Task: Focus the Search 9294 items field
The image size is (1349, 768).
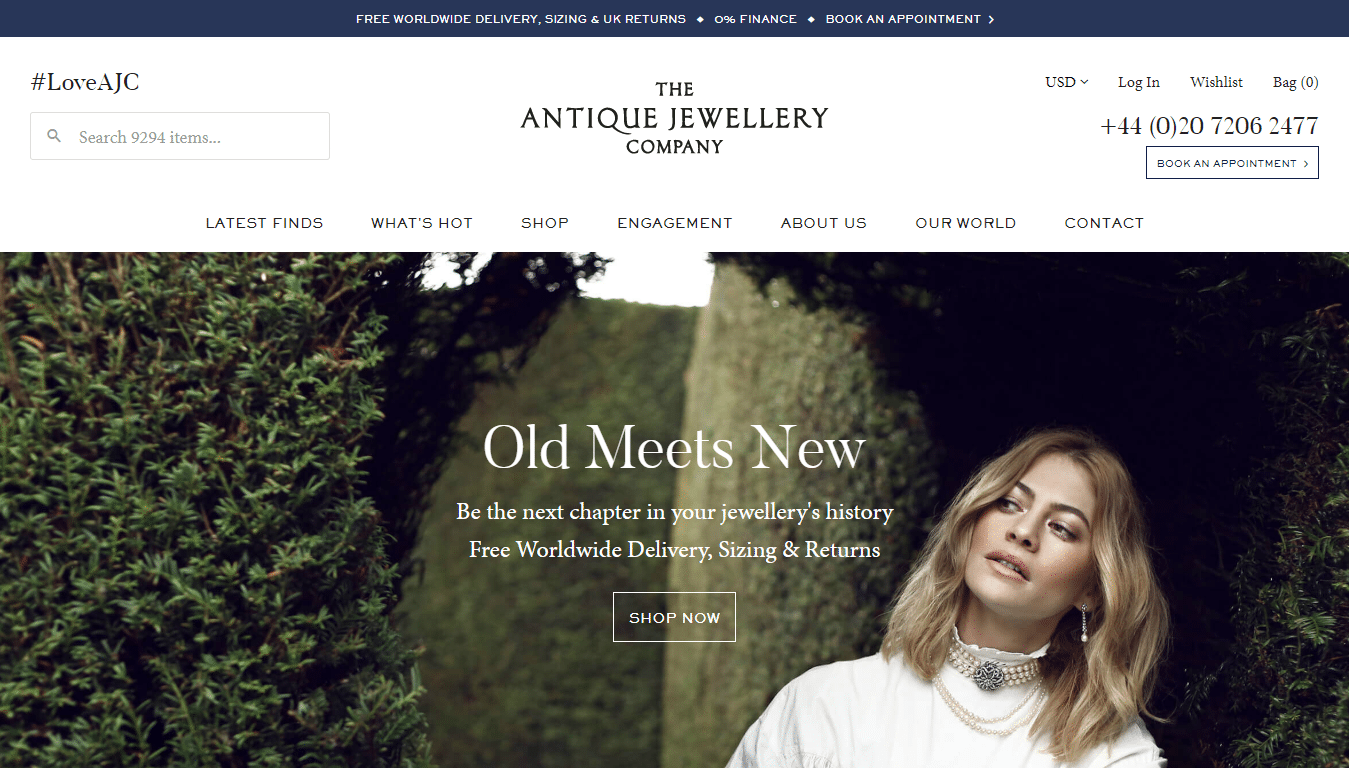Action: [x=180, y=136]
